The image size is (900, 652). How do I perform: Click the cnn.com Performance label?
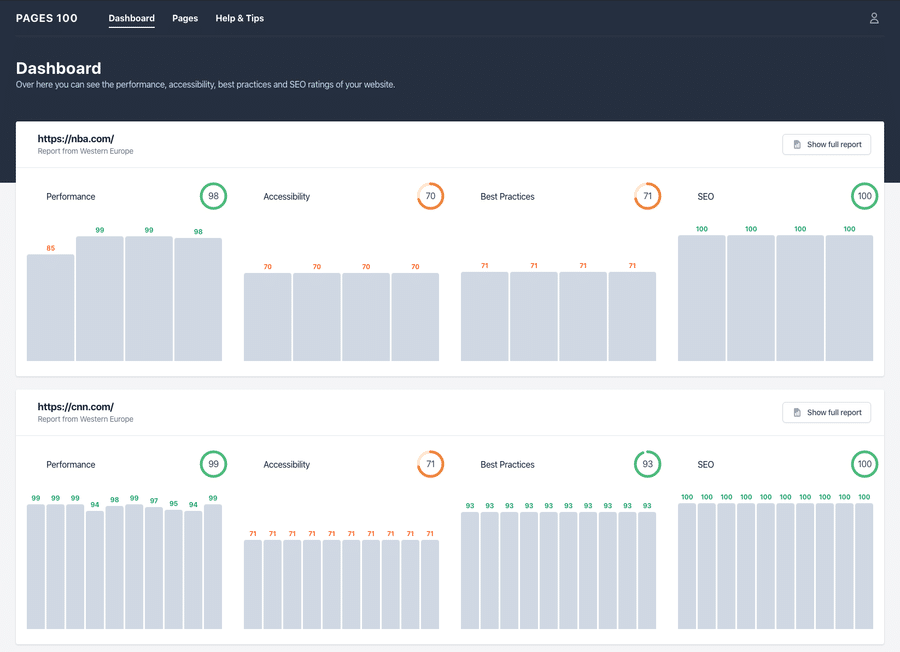tap(71, 465)
